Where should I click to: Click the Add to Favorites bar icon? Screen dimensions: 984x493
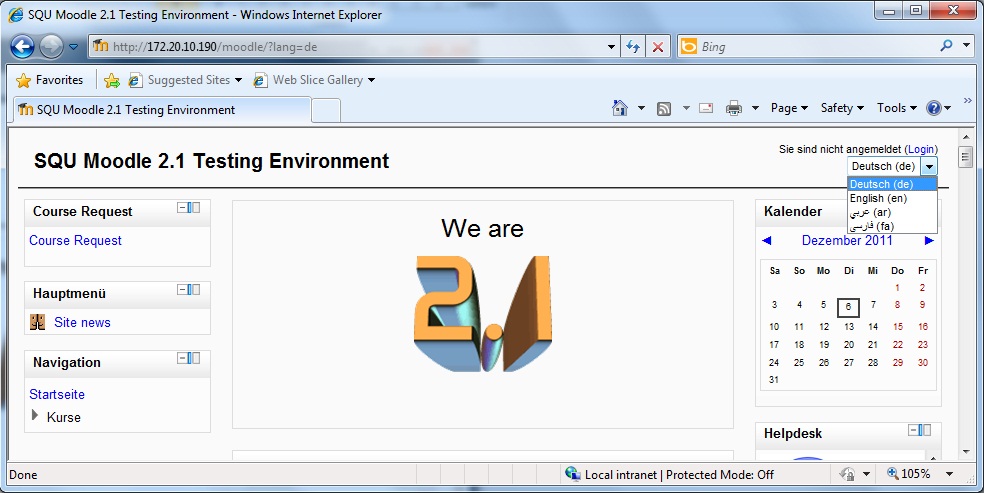click(x=112, y=80)
